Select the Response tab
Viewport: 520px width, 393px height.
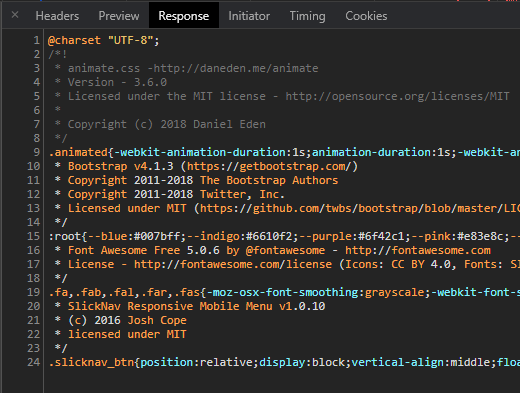tap(184, 16)
